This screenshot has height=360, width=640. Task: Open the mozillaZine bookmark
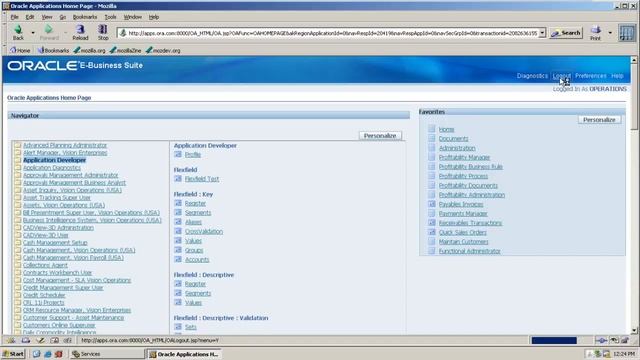(x=125, y=50)
